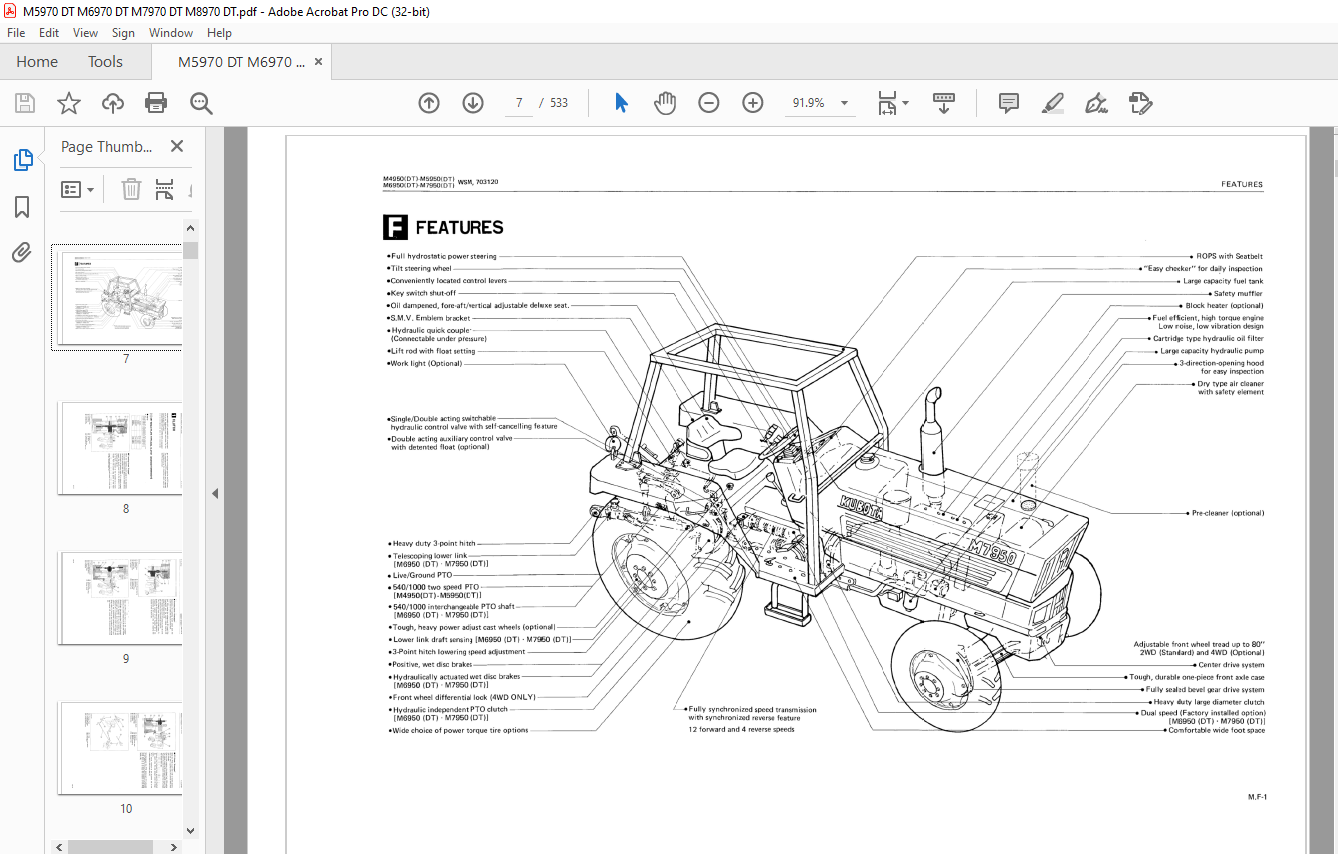This screenshot has width=1338, height=854.
Task: Select the Highlight text pen tool
Action: tap(1052, 103)
